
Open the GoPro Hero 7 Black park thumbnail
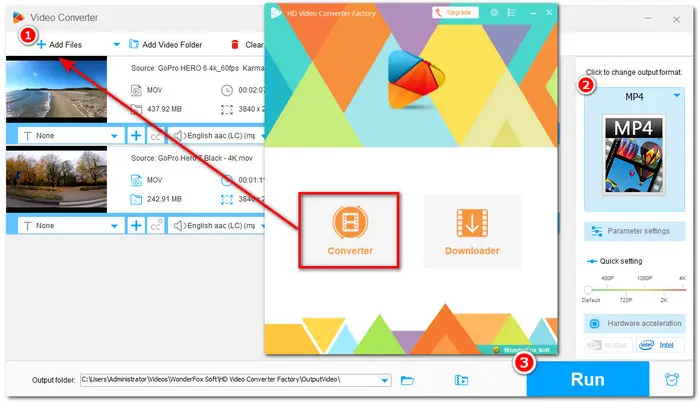(x=57, y=179)
